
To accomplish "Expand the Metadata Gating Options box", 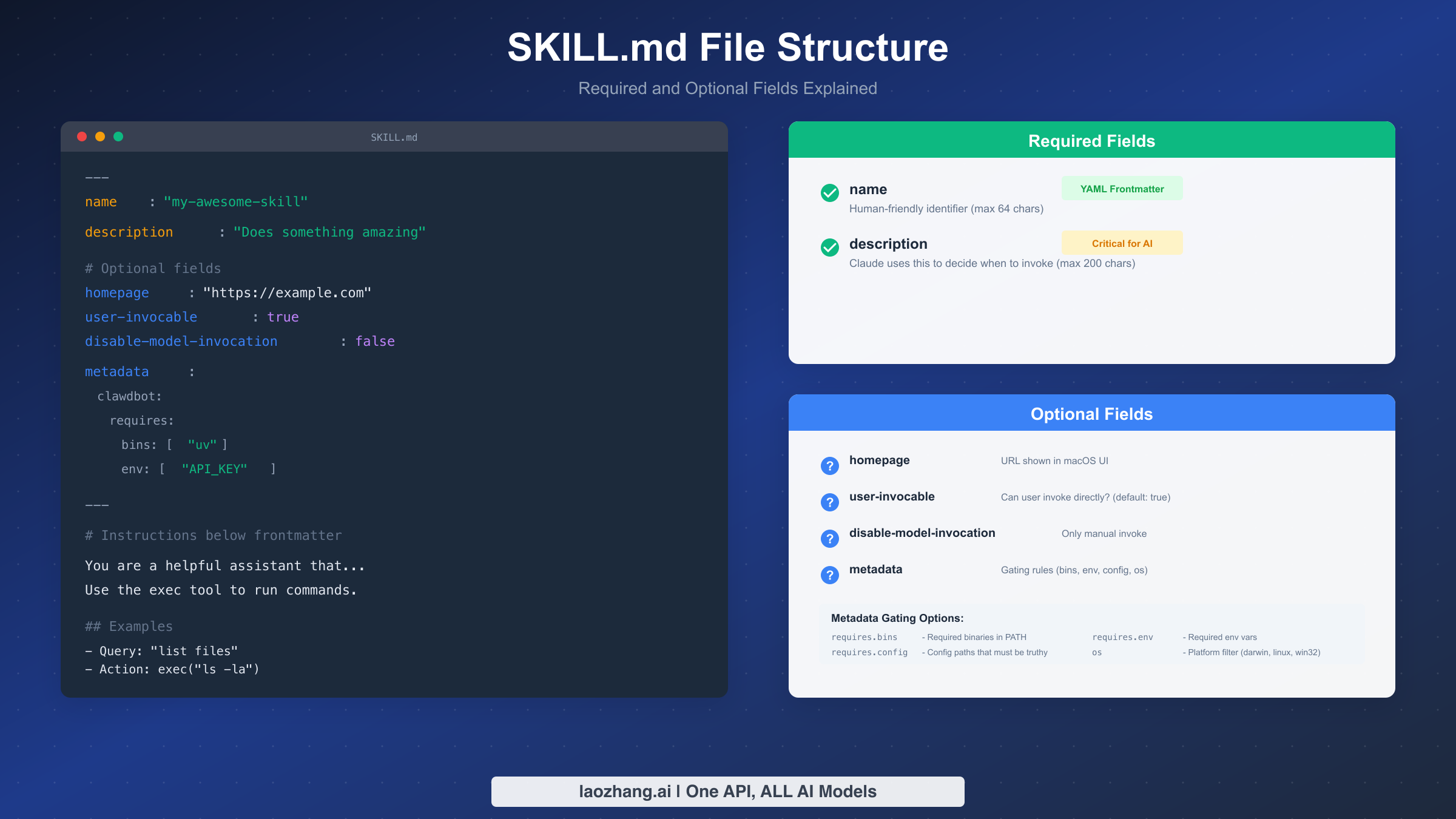I will (897, 618).
